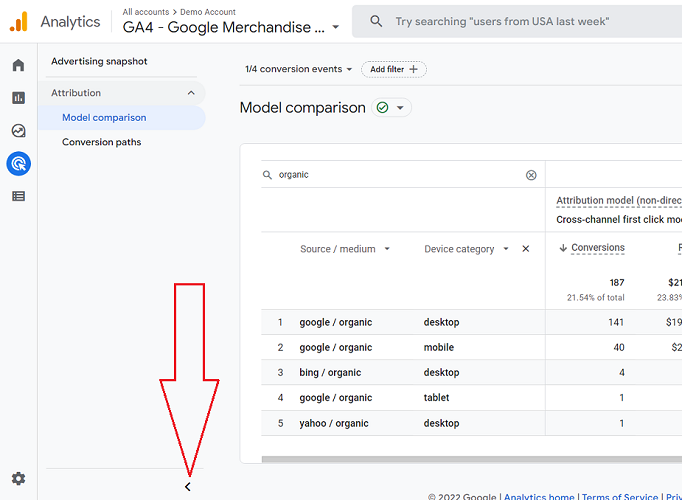The height and width of the screenshot is (500, 682).
Task: Select the yahoo / organic row
Action: pos(471,423)
